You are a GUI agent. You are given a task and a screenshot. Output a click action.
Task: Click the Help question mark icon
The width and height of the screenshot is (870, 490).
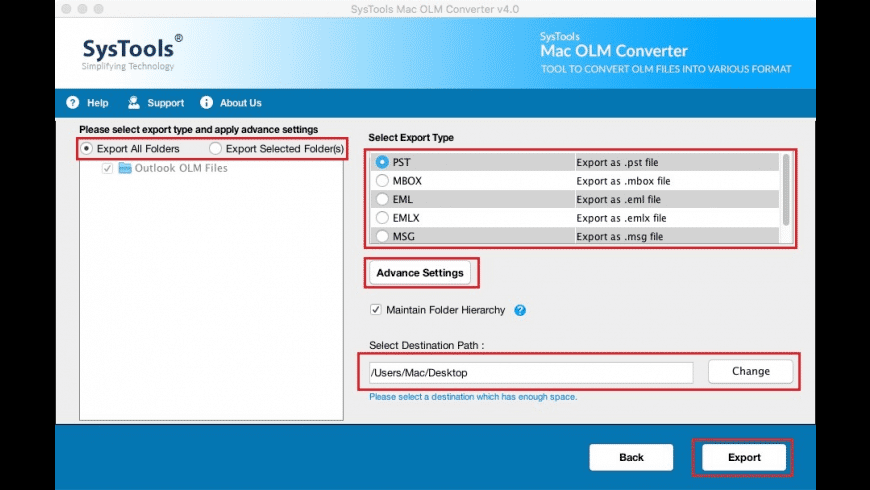coord(73,103)
